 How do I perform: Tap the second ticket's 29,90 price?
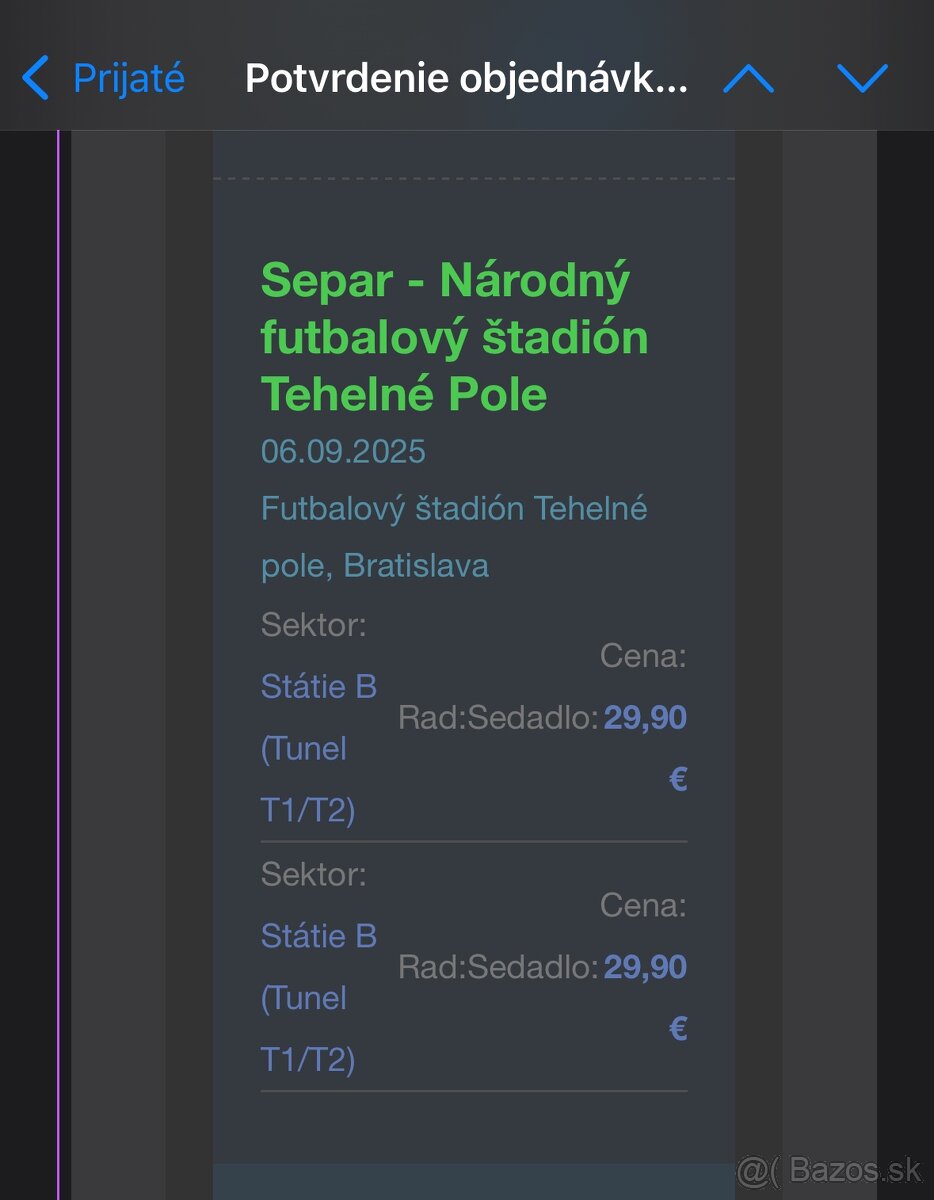coord(645,967)
